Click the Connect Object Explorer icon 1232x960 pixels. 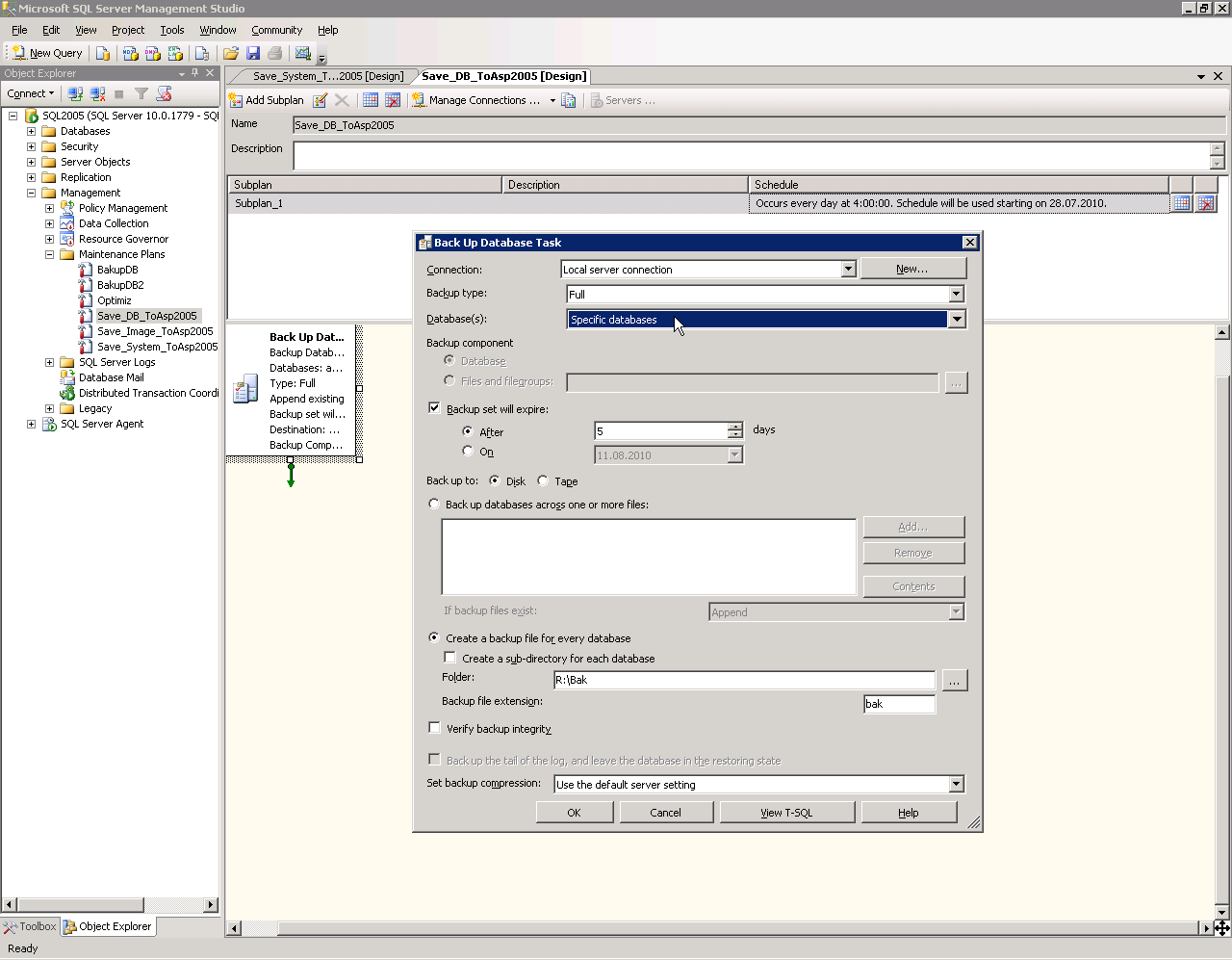pos(75,93)
